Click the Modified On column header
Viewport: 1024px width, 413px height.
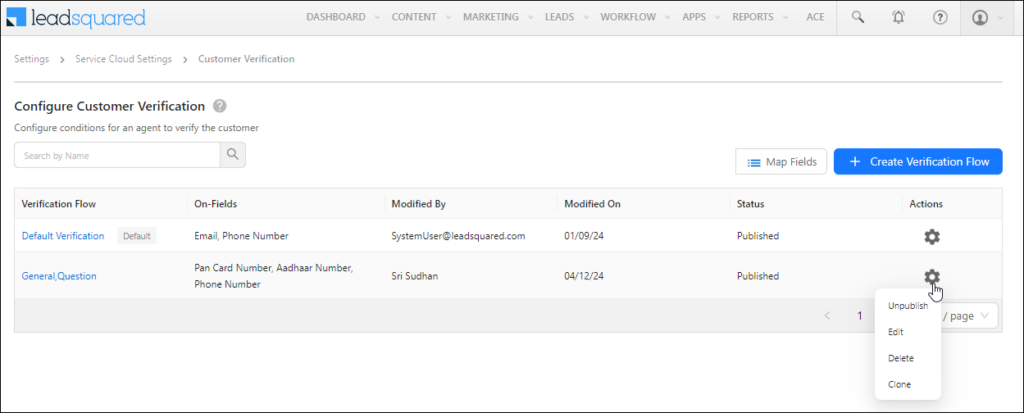(x=592, y=204)
